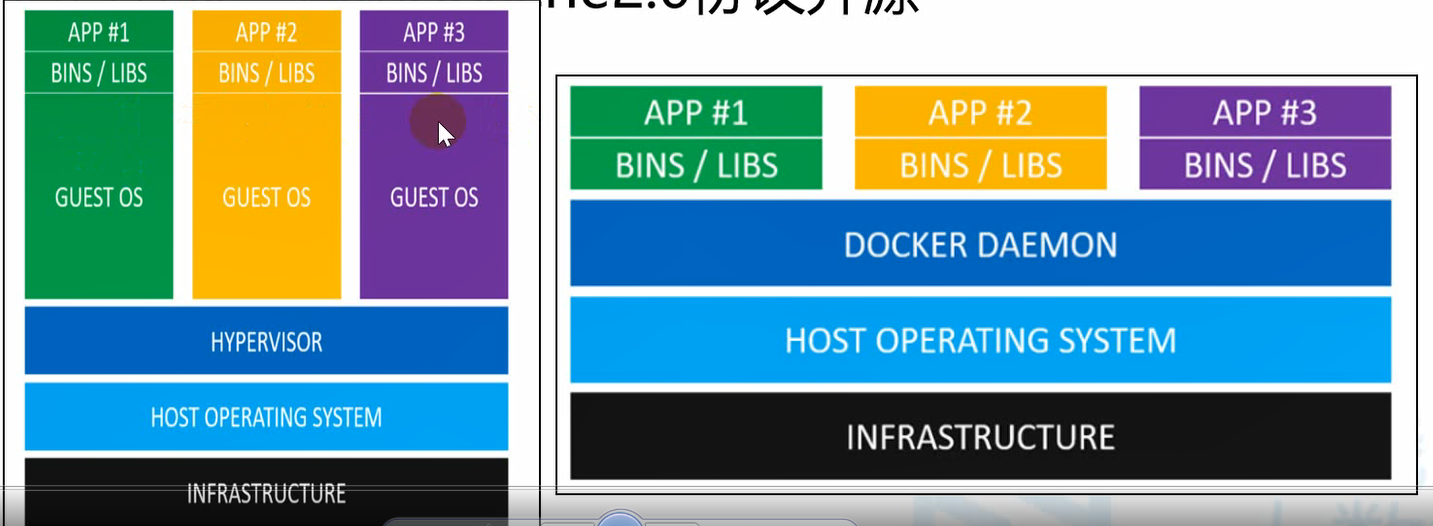Select yellow BINS / LIBS in Docker diagram
The width and height of the screenshot is (1433, 526).
[980, 164]
